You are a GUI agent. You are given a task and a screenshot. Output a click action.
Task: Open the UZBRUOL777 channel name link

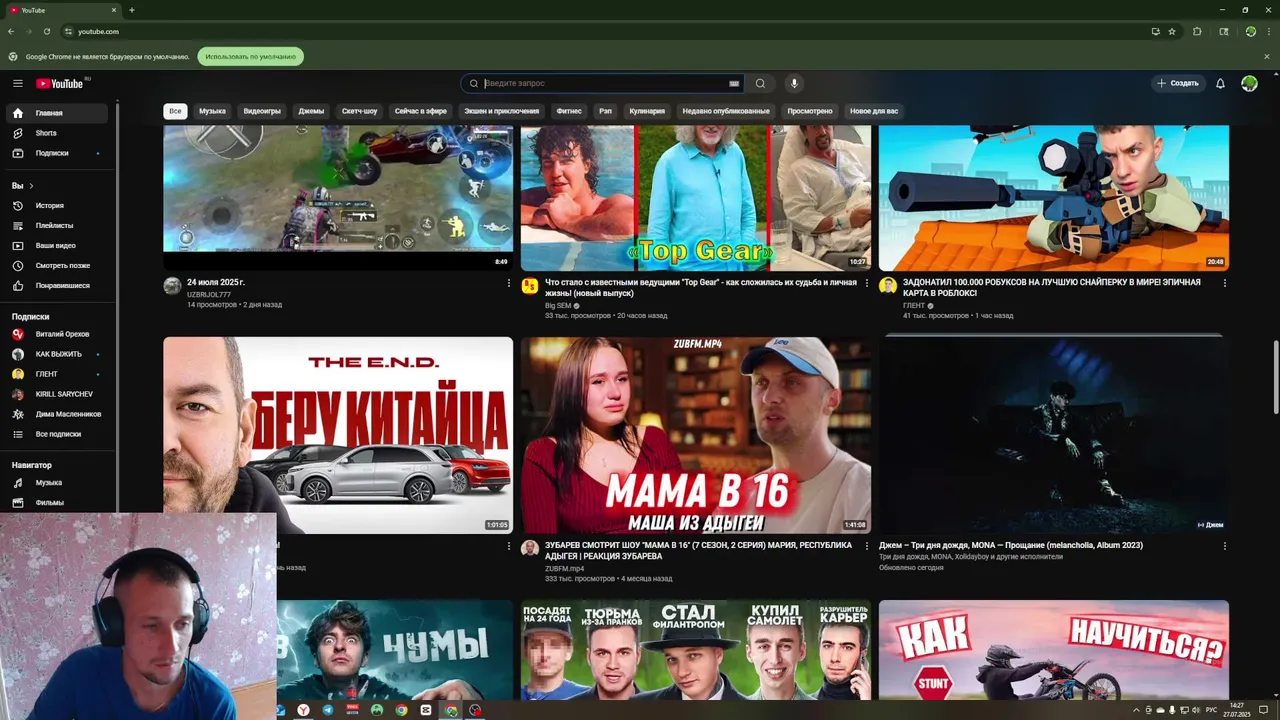tap(209, 294)
